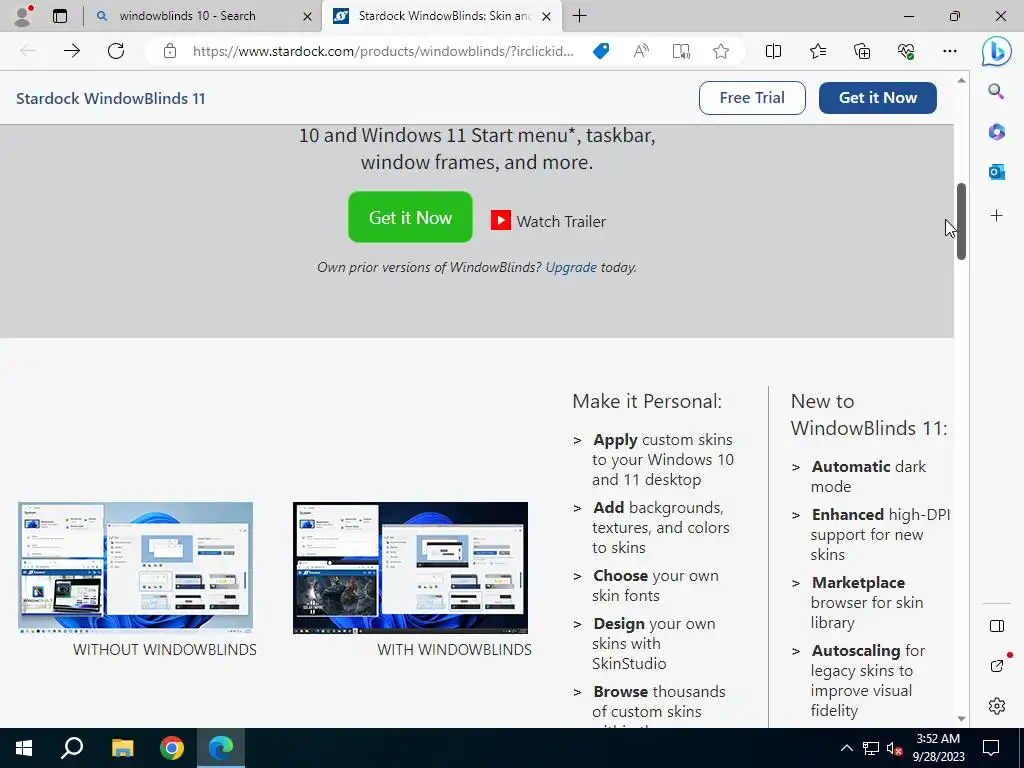
Task: Open Collections panel
Action: click(x=862, y=51)
